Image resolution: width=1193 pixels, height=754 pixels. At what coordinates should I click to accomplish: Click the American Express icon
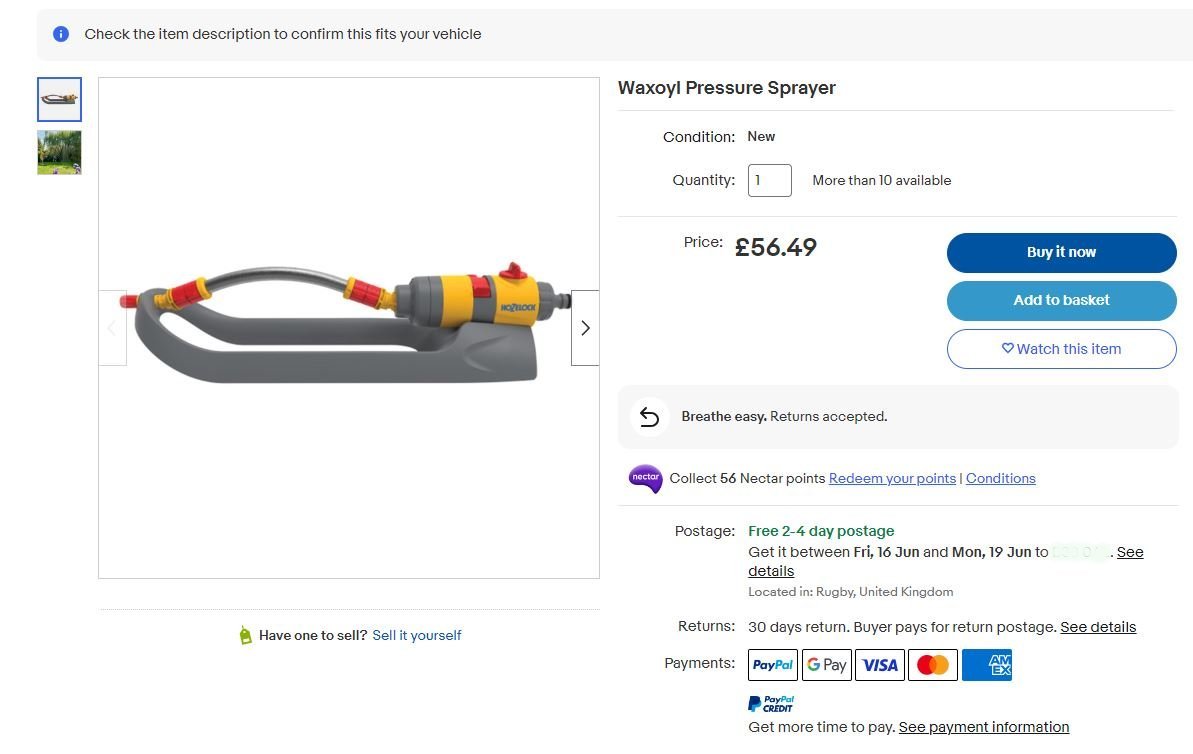pos(987,665)
